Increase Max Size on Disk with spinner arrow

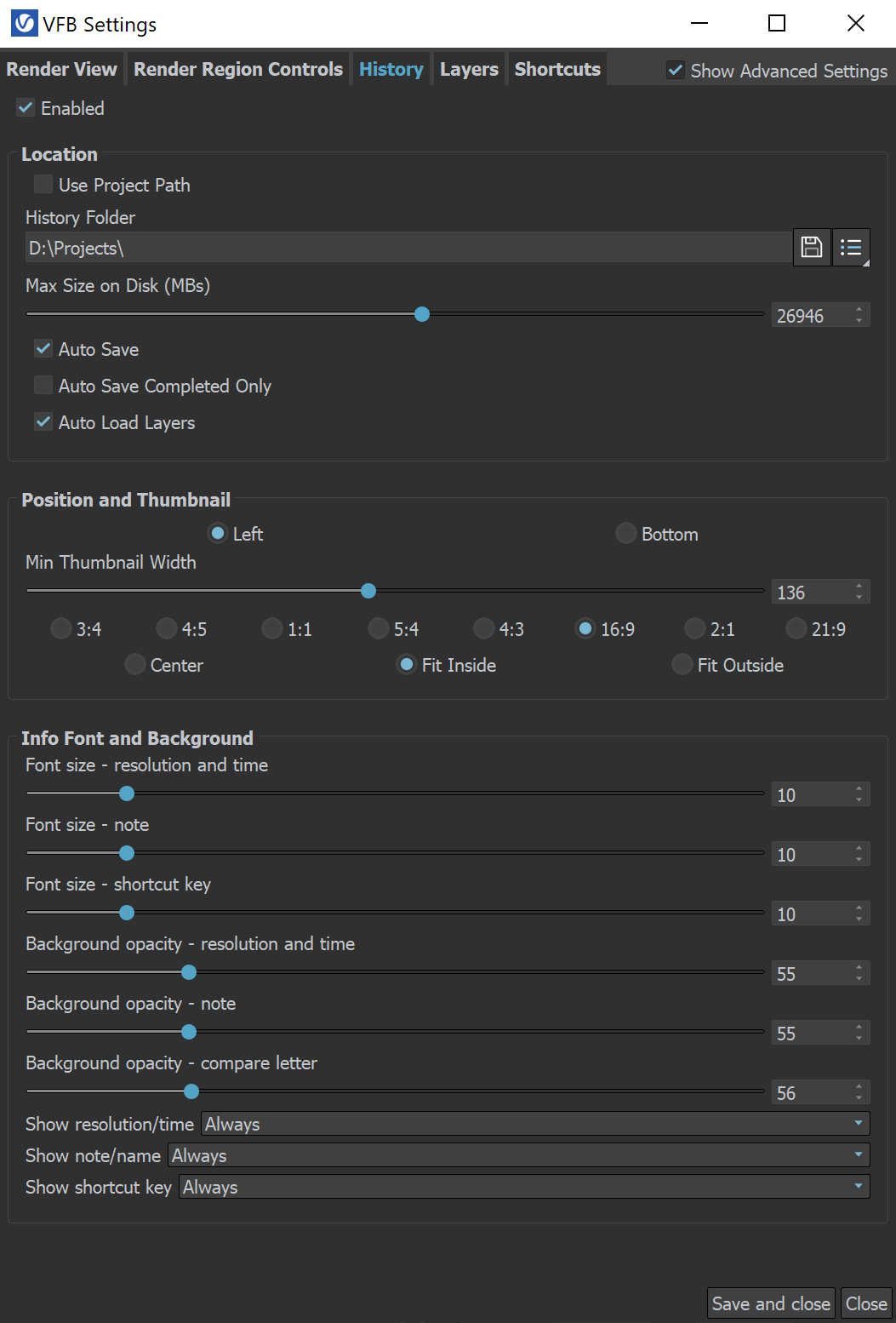pyautogui.click(x=859, y=310)
